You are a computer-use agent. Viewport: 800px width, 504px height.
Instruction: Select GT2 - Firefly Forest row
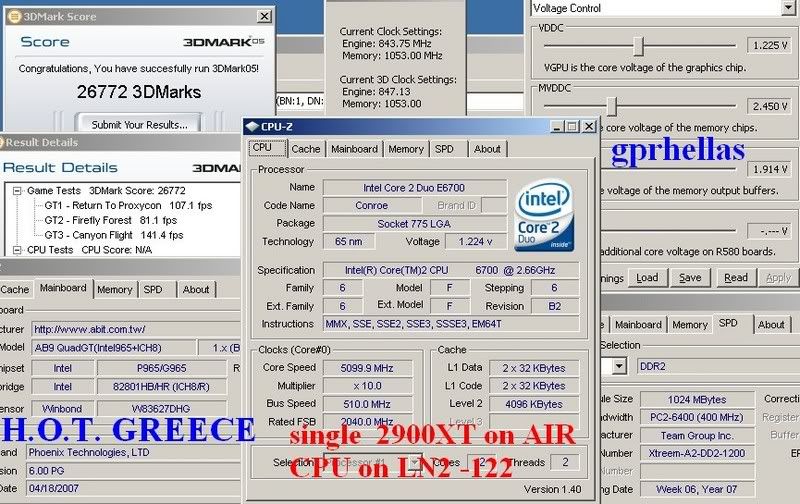111,220
